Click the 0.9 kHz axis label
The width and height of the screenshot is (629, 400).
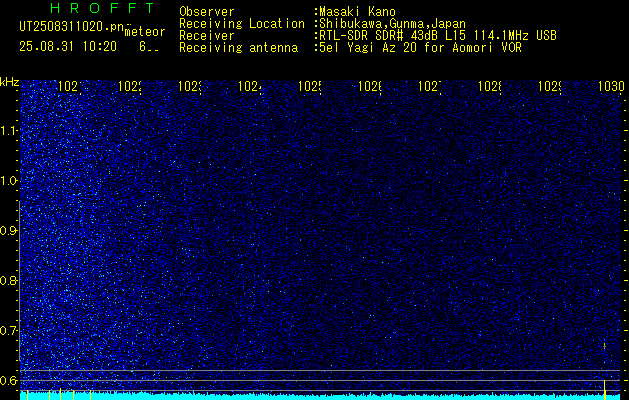click(10, 231)
